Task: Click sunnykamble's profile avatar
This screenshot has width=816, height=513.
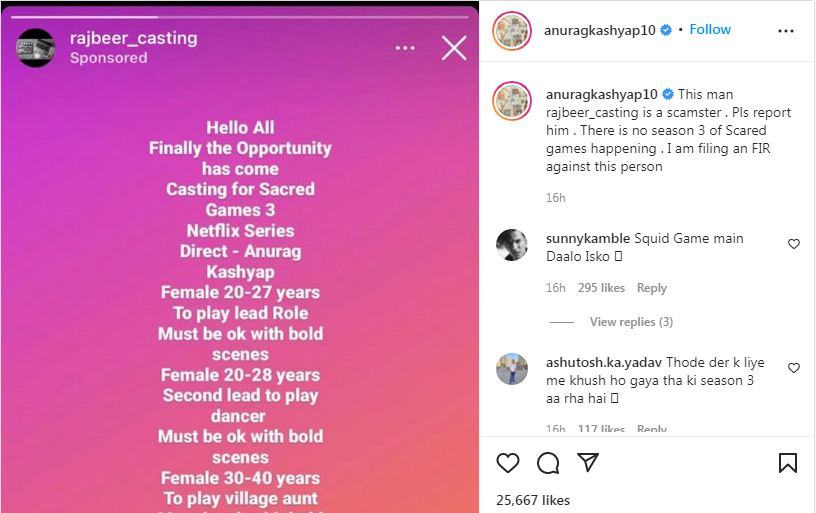Action: (512, 245)
